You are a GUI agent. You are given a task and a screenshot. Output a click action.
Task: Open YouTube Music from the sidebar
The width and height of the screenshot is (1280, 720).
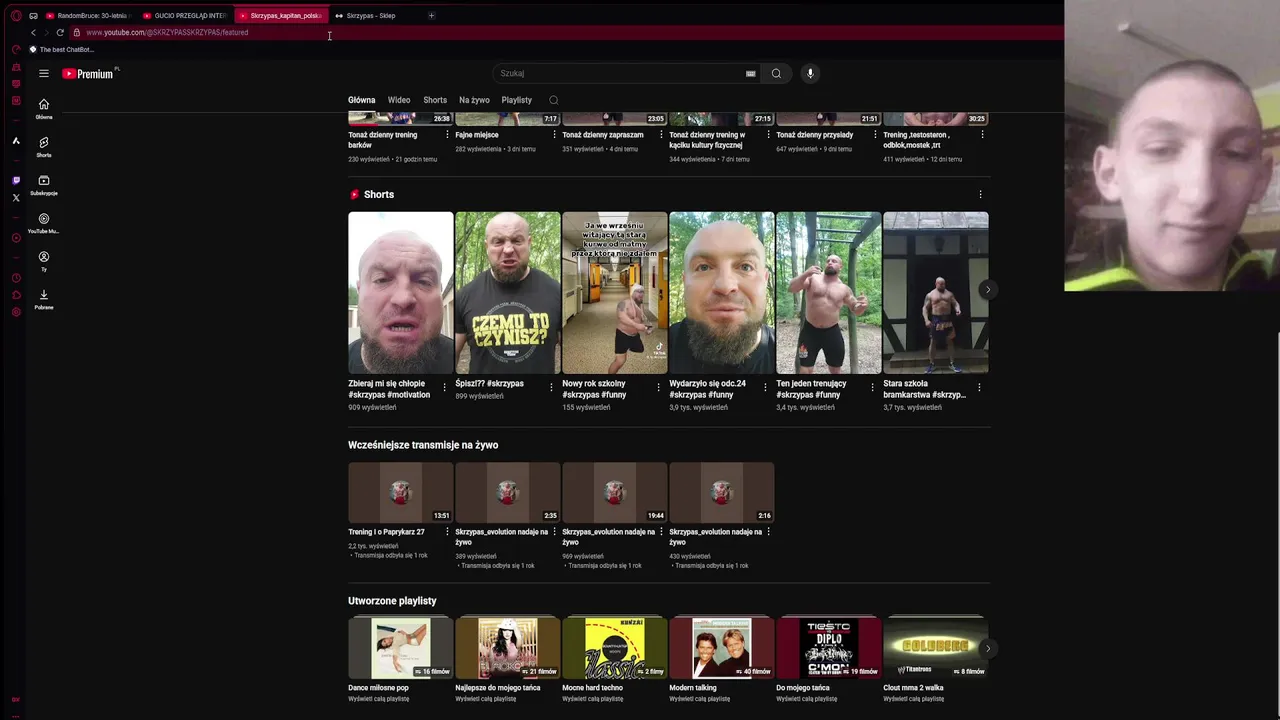(x=44, y=223)
